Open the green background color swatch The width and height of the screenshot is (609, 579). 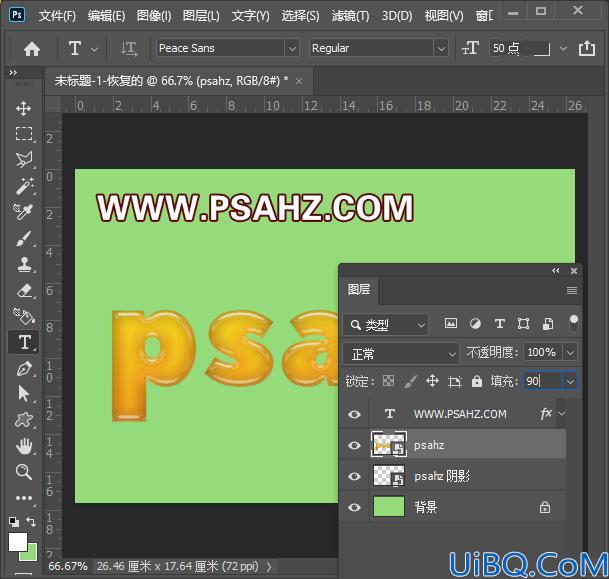tap(31, 553)
